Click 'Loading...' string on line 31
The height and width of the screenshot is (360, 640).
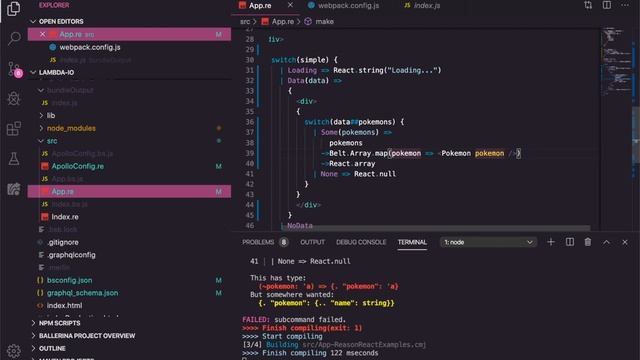click(412, 70)
